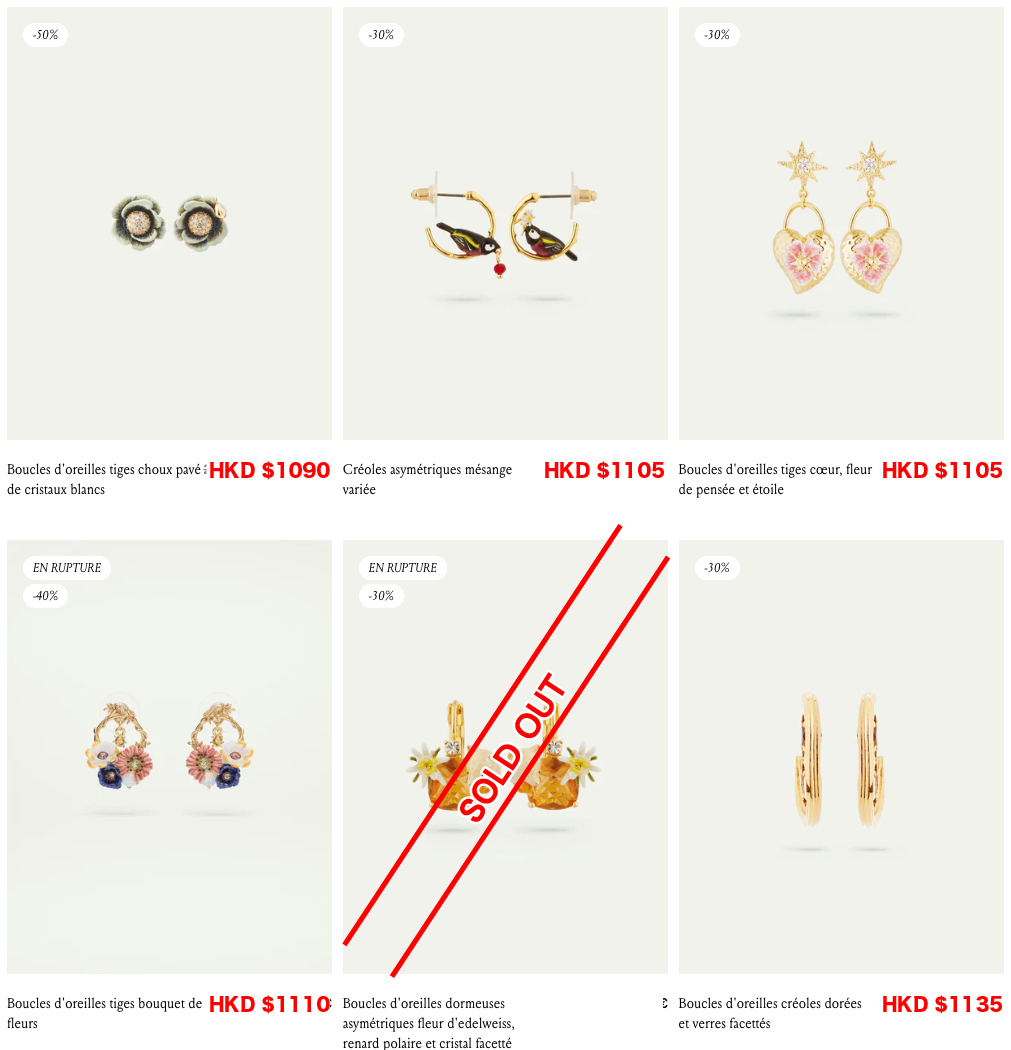The height and width of the screenshot is (1050, 1011).
Task: Open 'Boucles d'oreilles tiges choux pavé' product link
Action: click(x=105, y=479)
